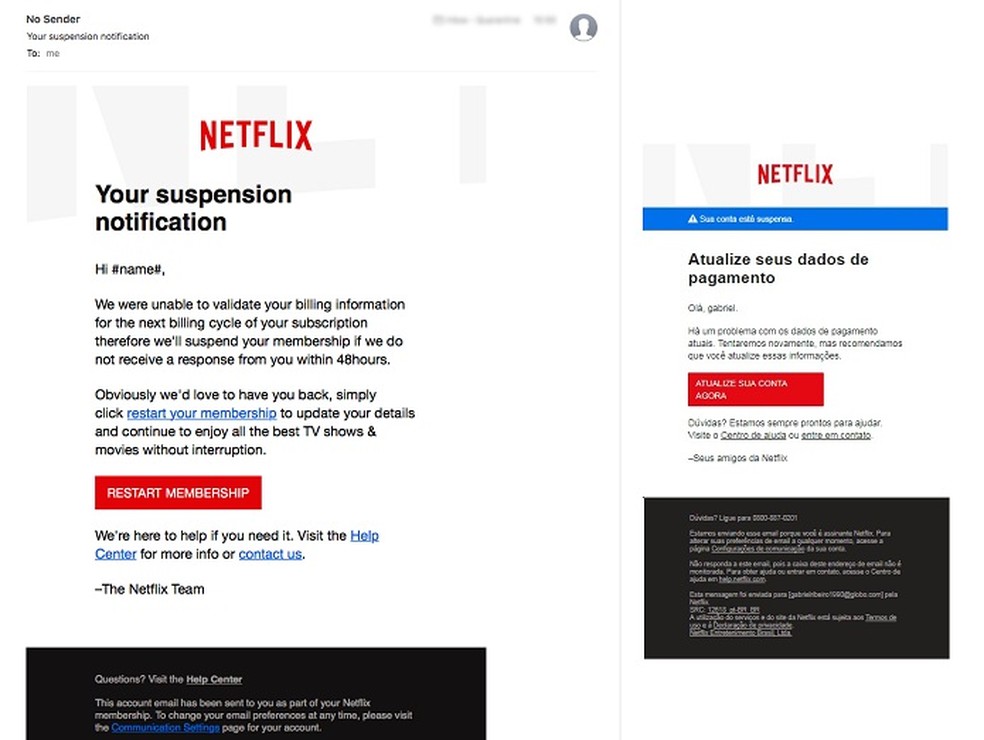The width and height of the screenshot is (984, 740).
Task: Click the 'Hi #name#,' greeting
Action: (x=130, y=269)
